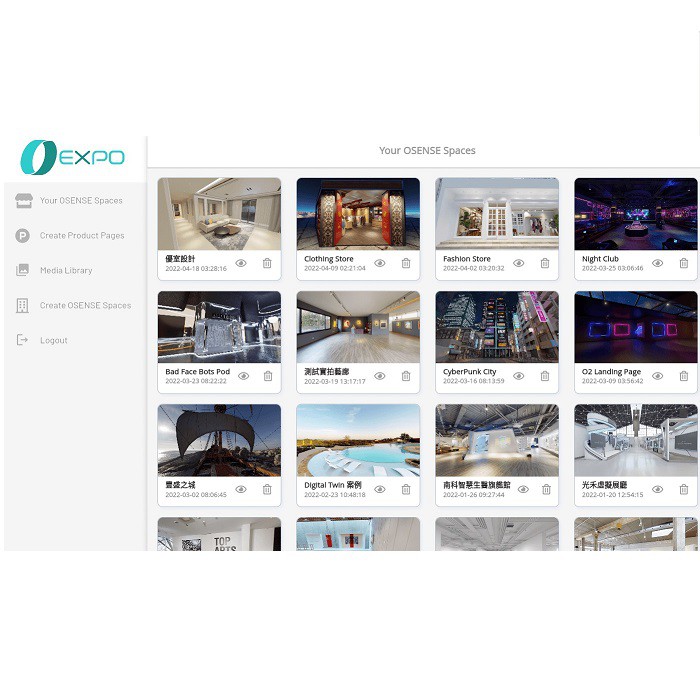Click trash icon on Fashion Store card

point(545,263)
